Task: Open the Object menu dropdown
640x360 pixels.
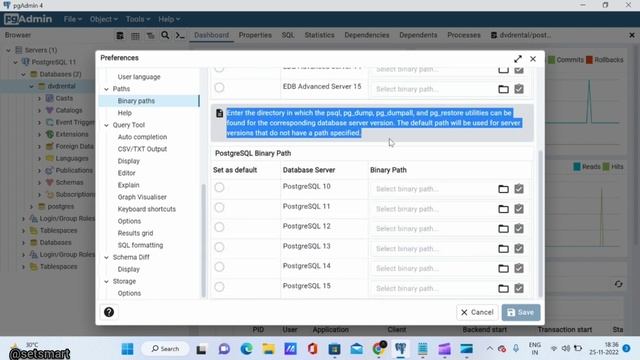Action: coord(104,19)
